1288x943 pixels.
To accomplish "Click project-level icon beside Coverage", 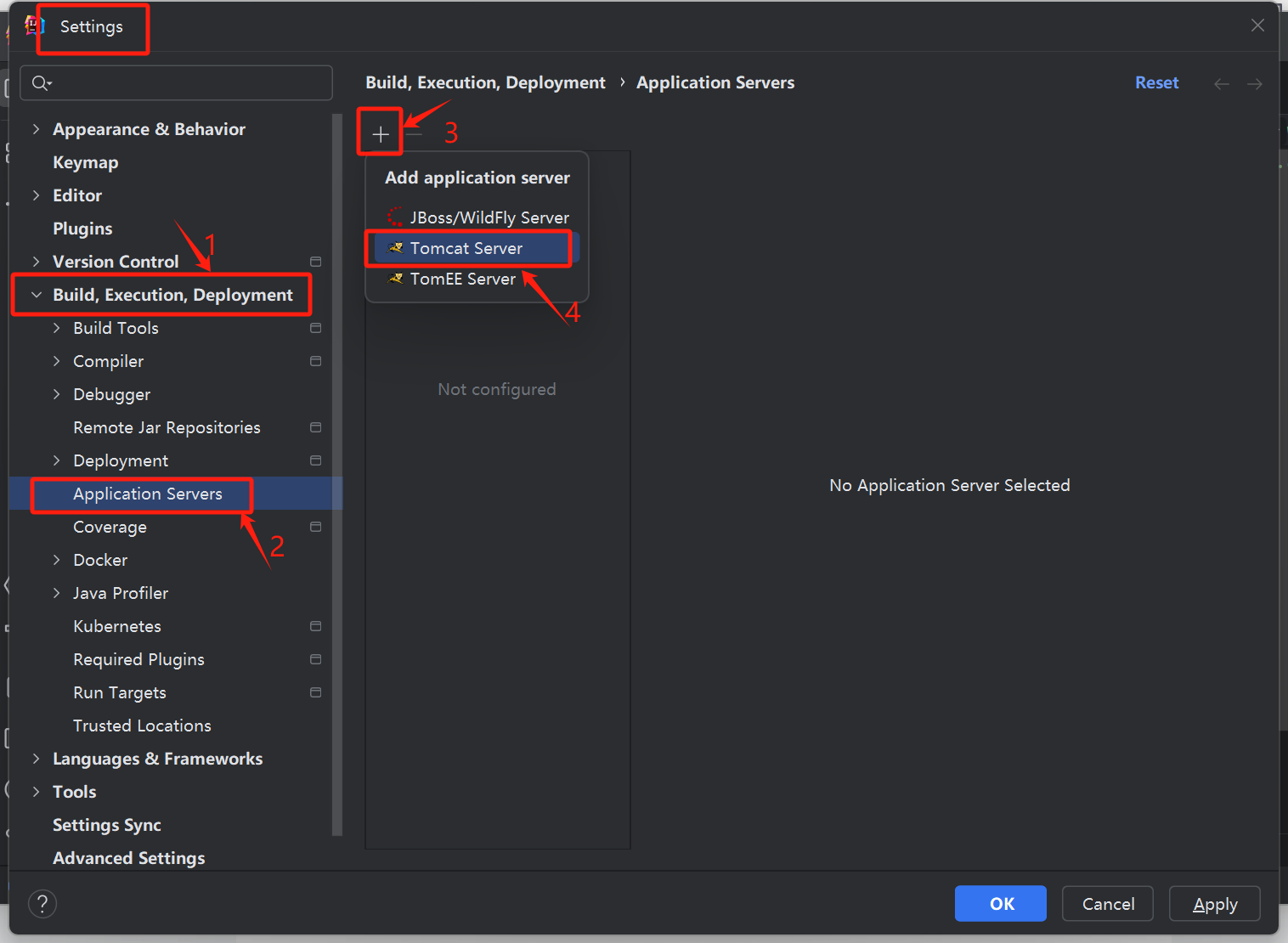I will click(316, 527).
